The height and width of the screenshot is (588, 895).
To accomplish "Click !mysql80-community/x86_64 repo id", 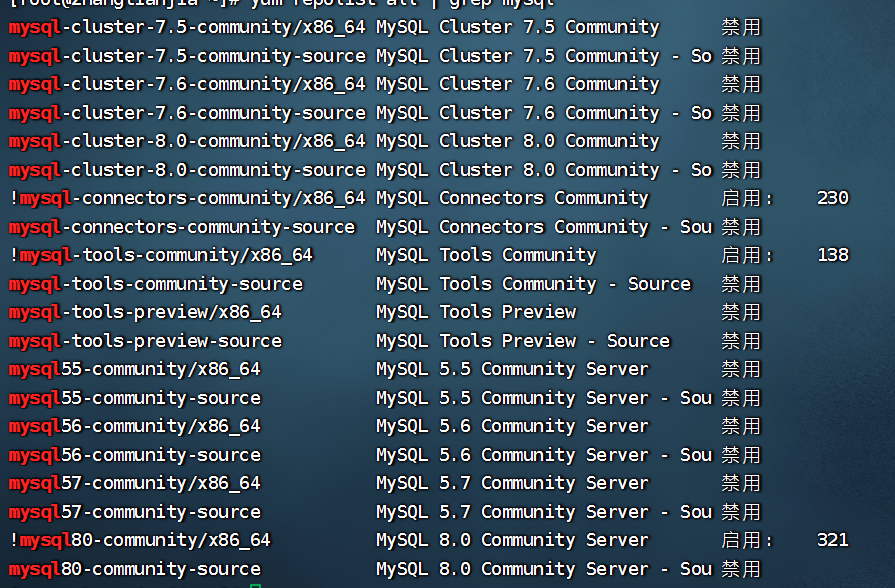I will 140,540.
